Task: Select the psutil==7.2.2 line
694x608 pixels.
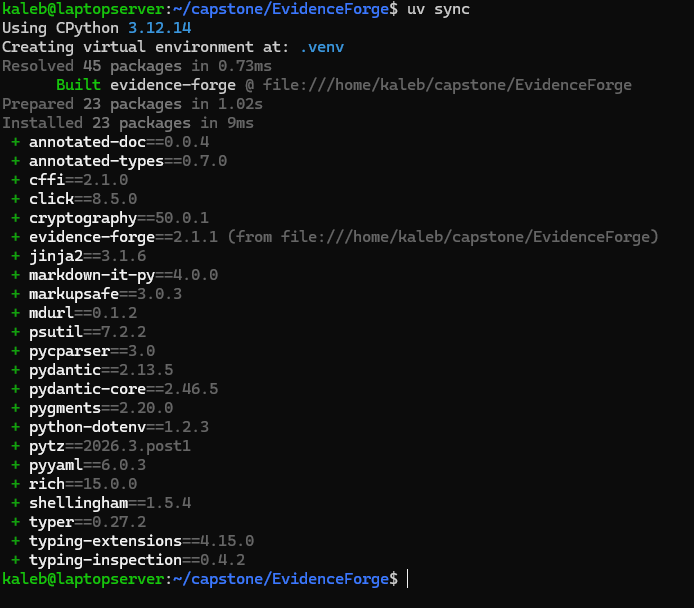Action: [79, 332]
